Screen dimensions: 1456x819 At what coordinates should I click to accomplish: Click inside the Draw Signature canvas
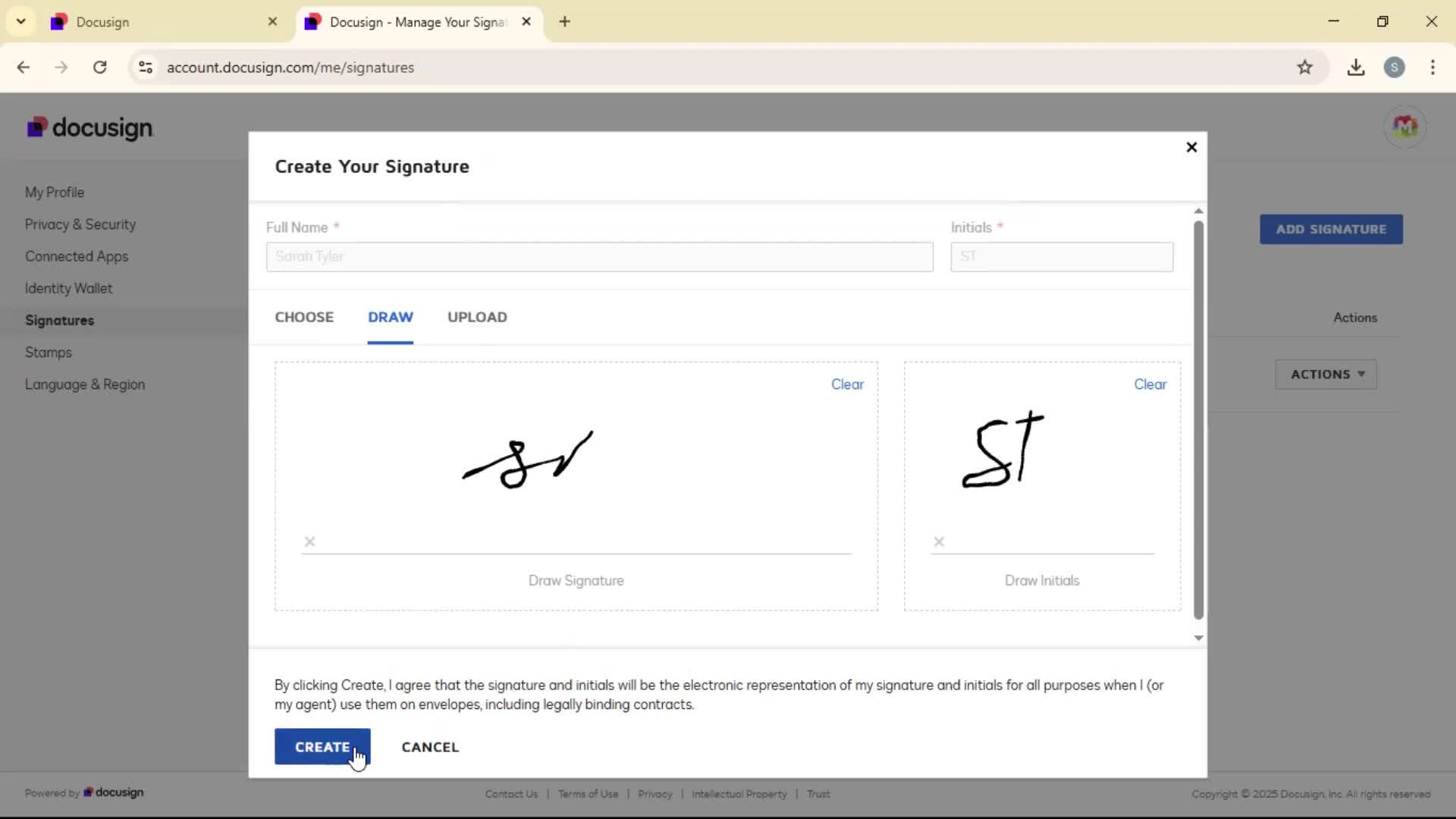coord(576,486)
